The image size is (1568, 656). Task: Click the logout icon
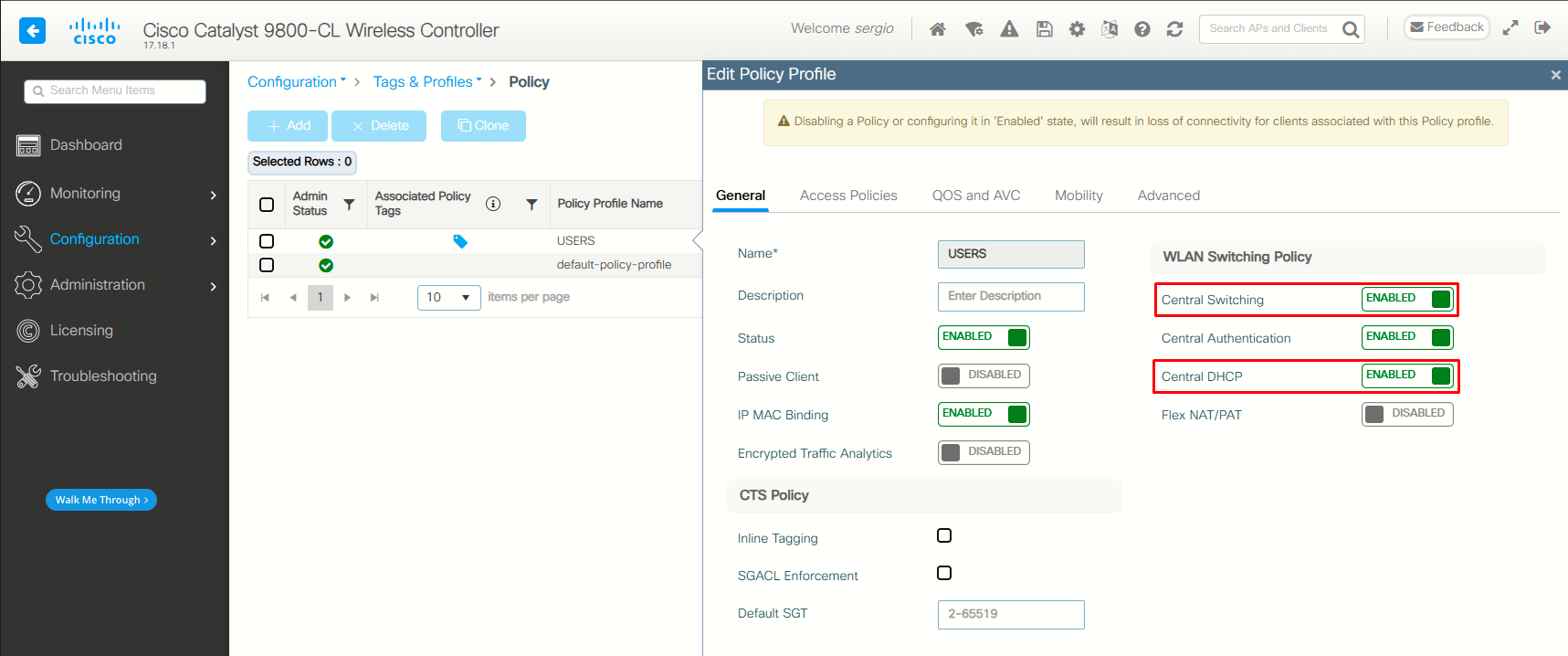coord(1542,27)
